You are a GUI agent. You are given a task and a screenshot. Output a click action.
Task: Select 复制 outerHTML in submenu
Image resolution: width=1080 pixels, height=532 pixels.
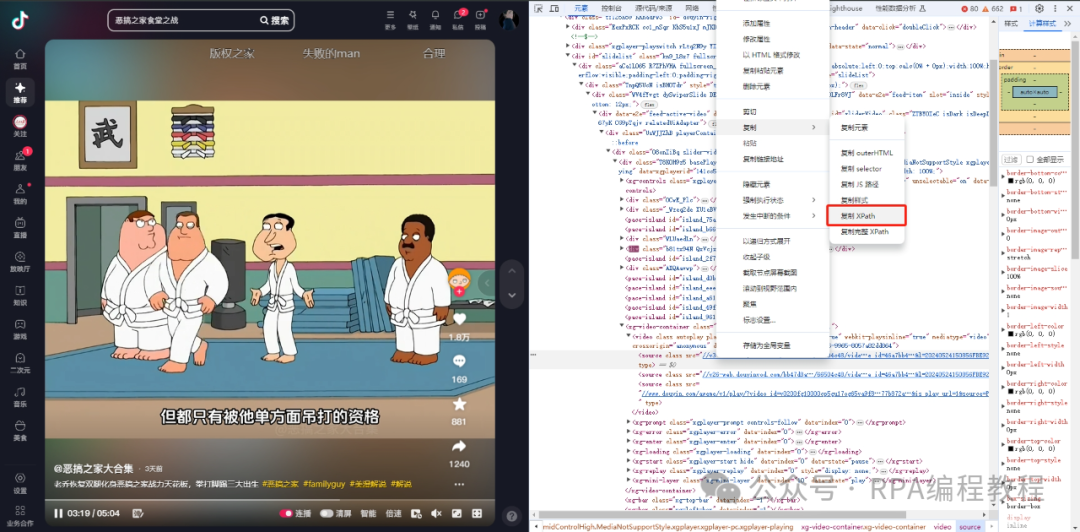867,152
